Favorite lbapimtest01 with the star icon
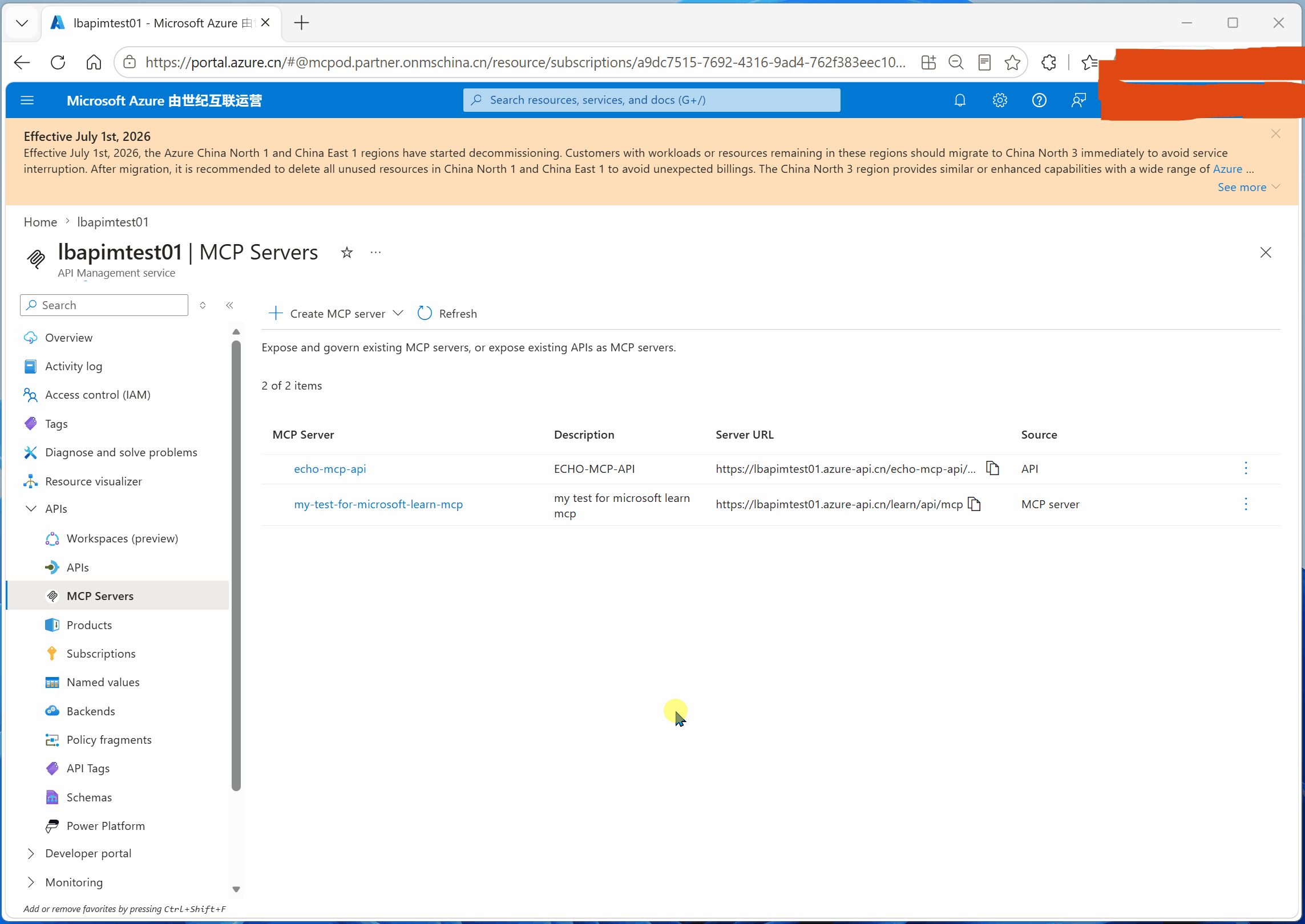This screenshot has width=1305, height=924. pos(347,252)
